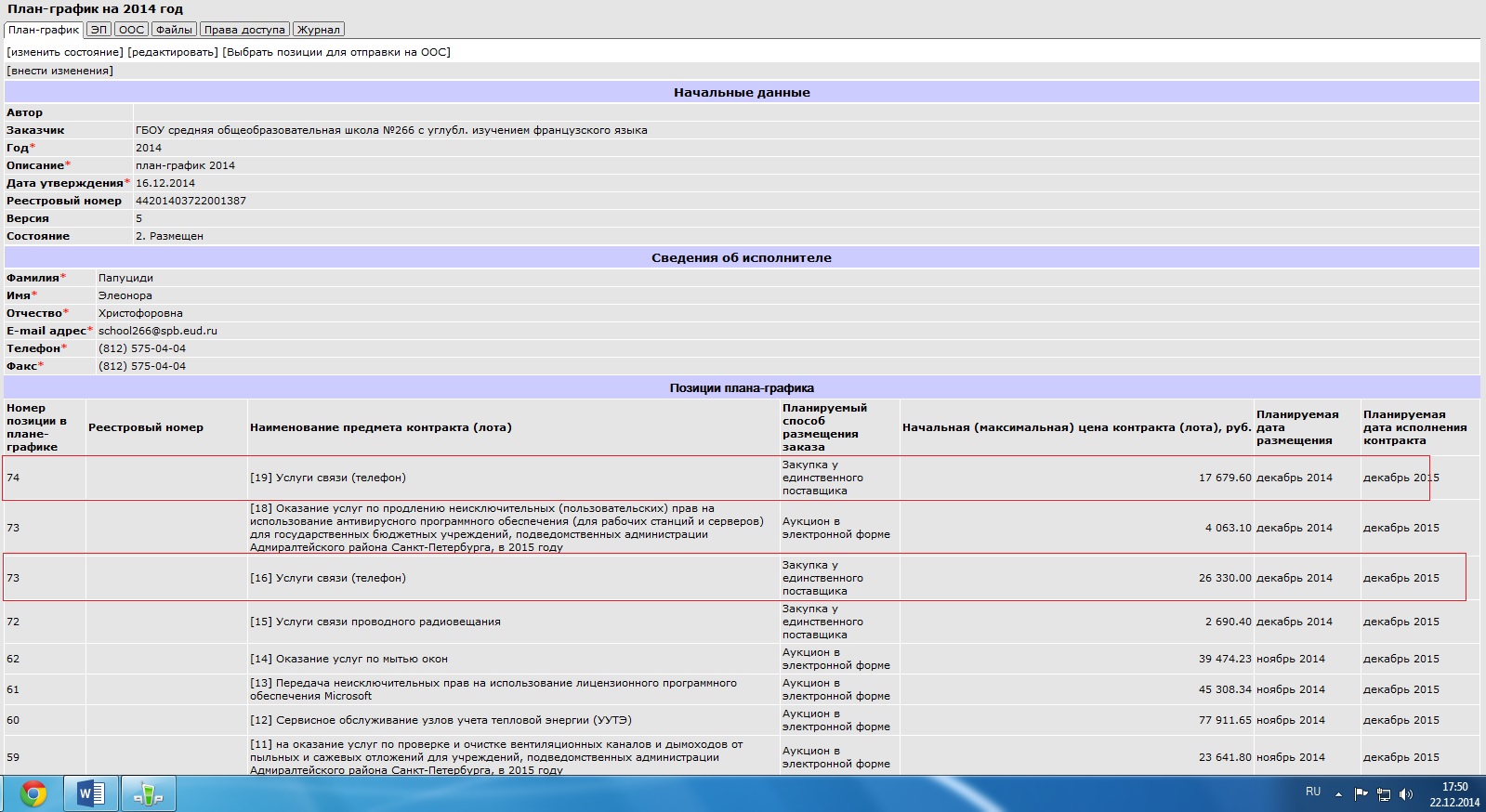This screenshot has width=1486, height=812.
Task: Open the Action Center flag icon
Action: (1361, 793)
